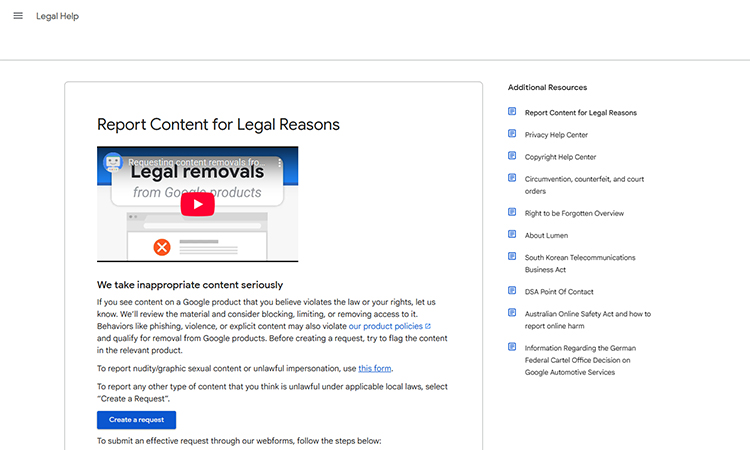Click the 'Report Content for Legal Reasons' page heading

point(218,124)
